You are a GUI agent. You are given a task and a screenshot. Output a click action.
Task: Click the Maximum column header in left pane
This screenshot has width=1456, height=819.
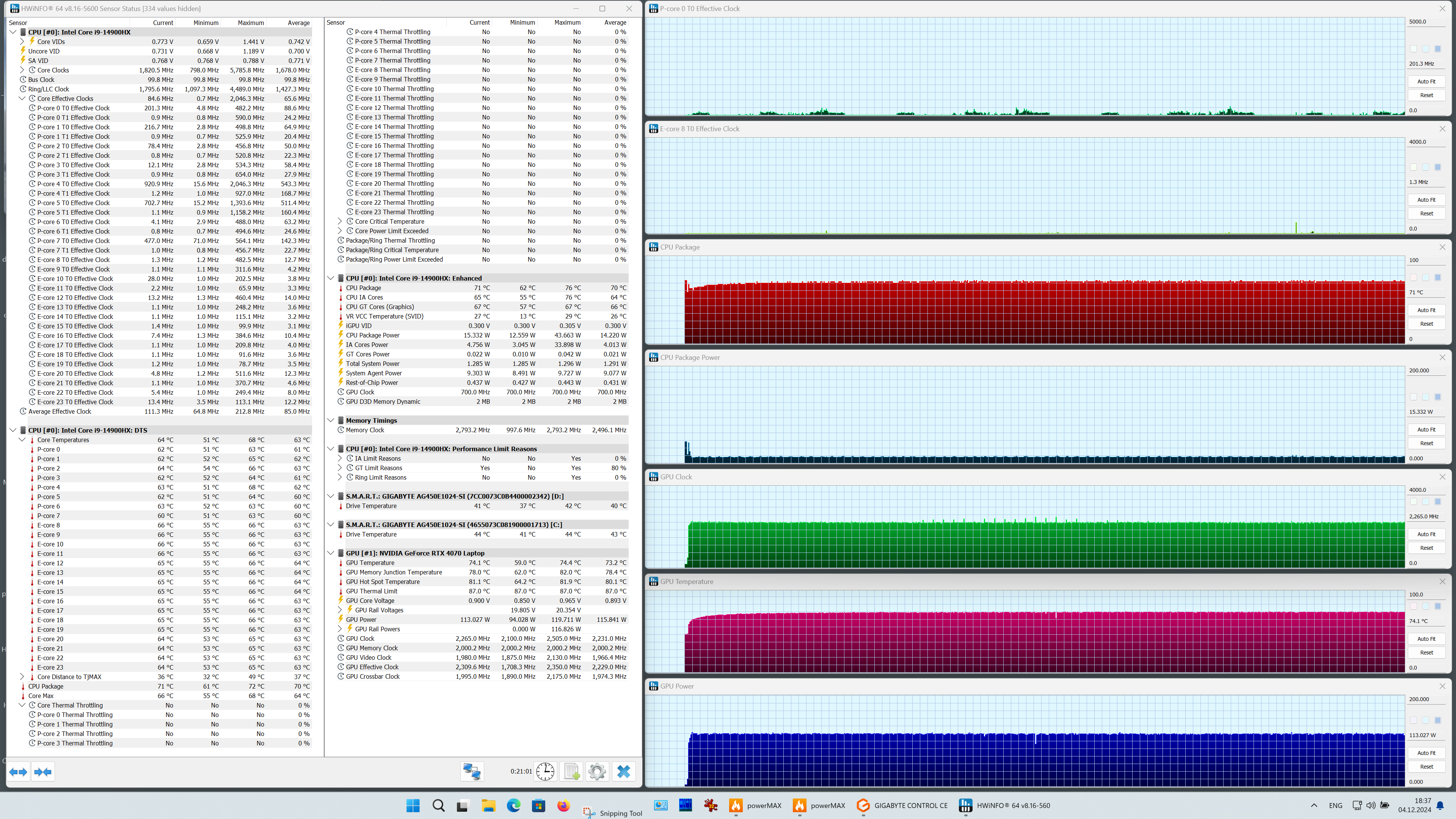click(250, 23)
